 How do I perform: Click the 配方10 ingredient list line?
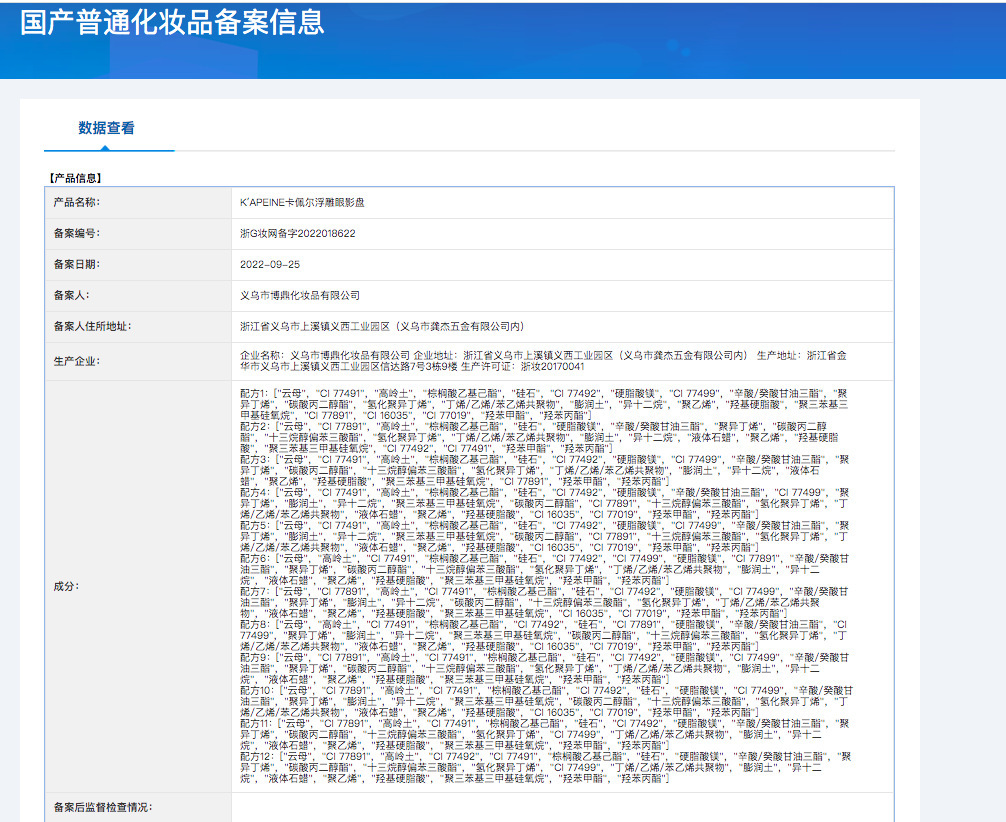547,701
